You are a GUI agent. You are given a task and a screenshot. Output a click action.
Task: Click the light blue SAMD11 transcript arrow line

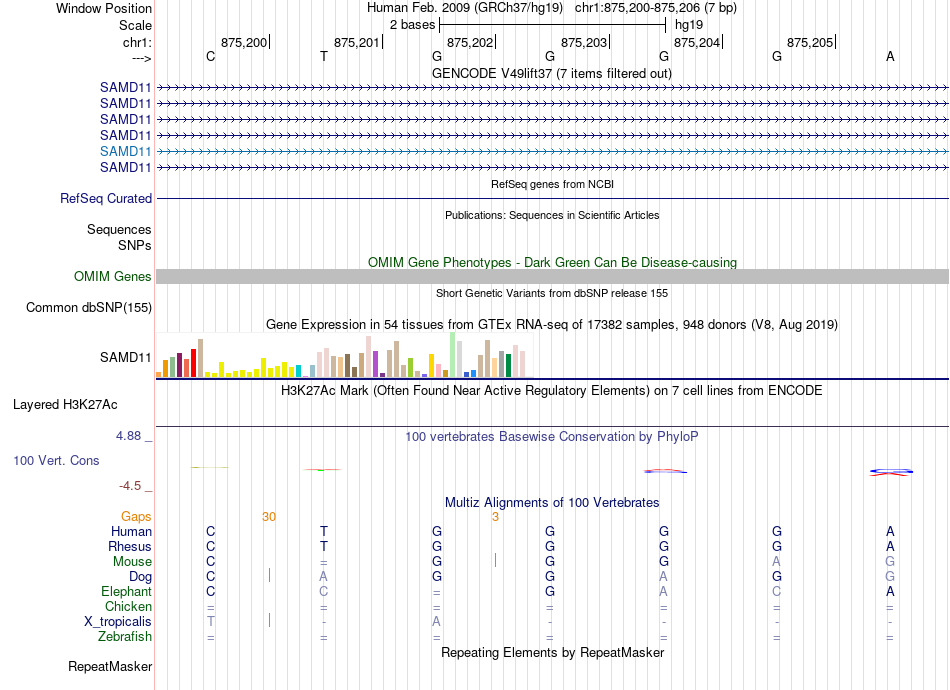(552, 151)
